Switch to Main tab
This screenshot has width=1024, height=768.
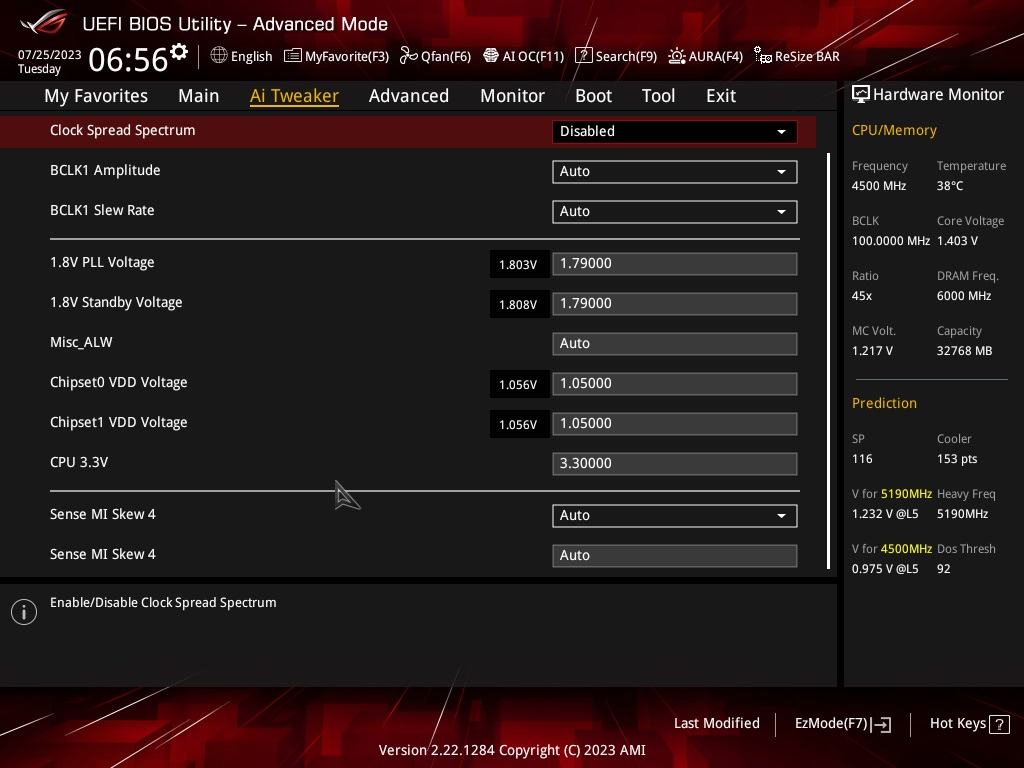pyautogui.click(x=199, y=96)
